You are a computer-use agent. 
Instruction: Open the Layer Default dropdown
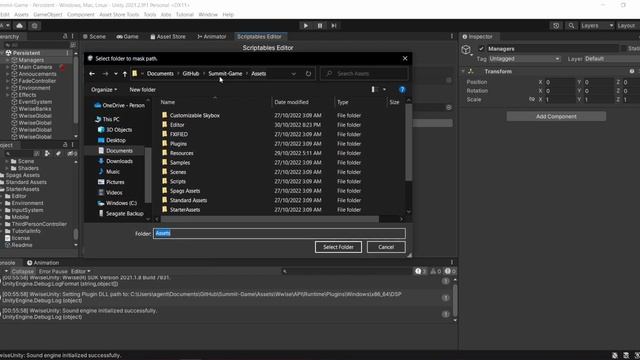612,59
